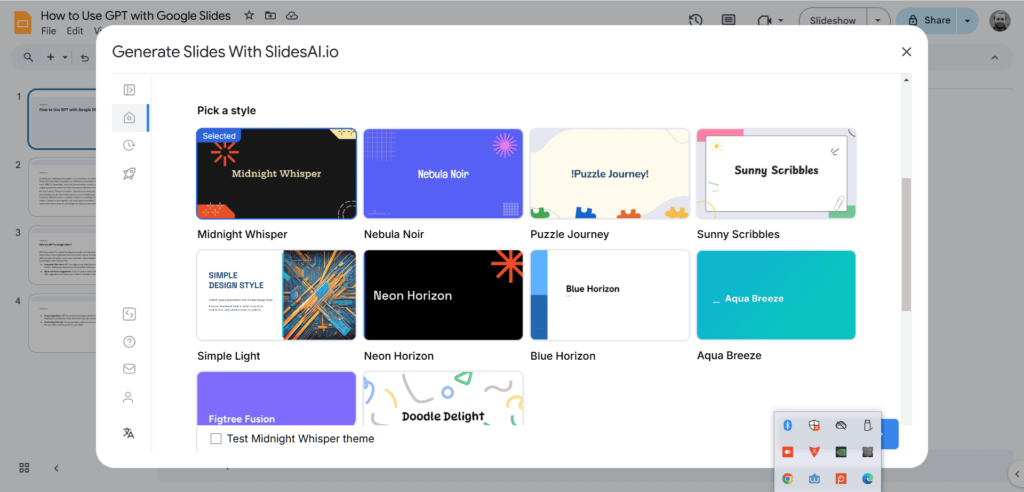Open the help question mark icon
The height and width of the screenshot is (492, 1024).
click(129, 341)
